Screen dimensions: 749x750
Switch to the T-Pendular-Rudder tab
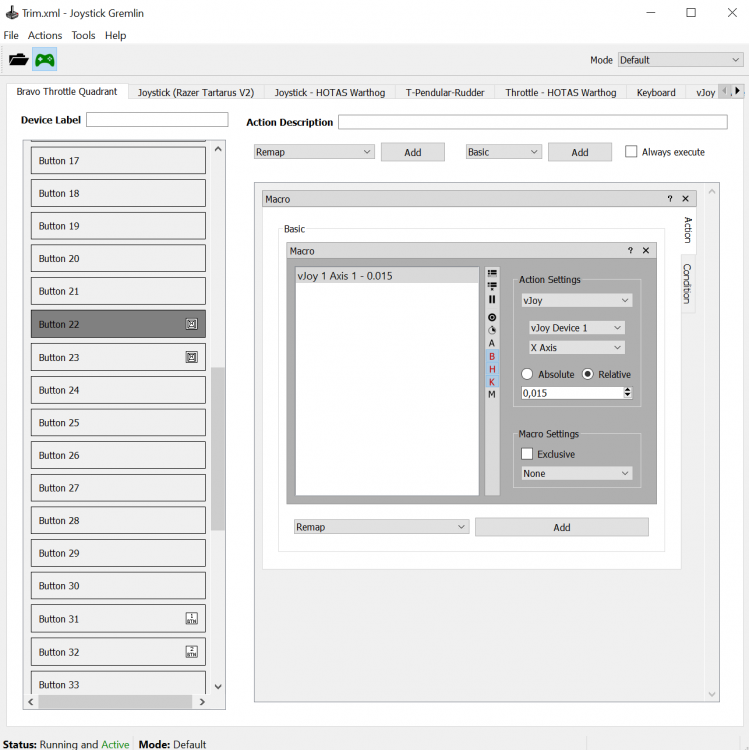(445, 93)
